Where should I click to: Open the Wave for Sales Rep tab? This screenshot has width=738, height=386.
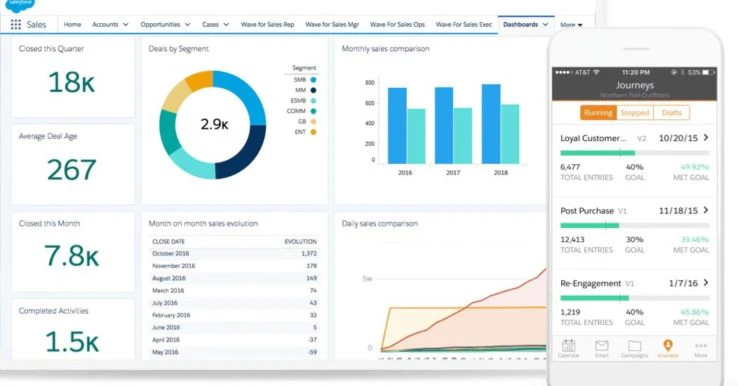[x=267, y=24]
